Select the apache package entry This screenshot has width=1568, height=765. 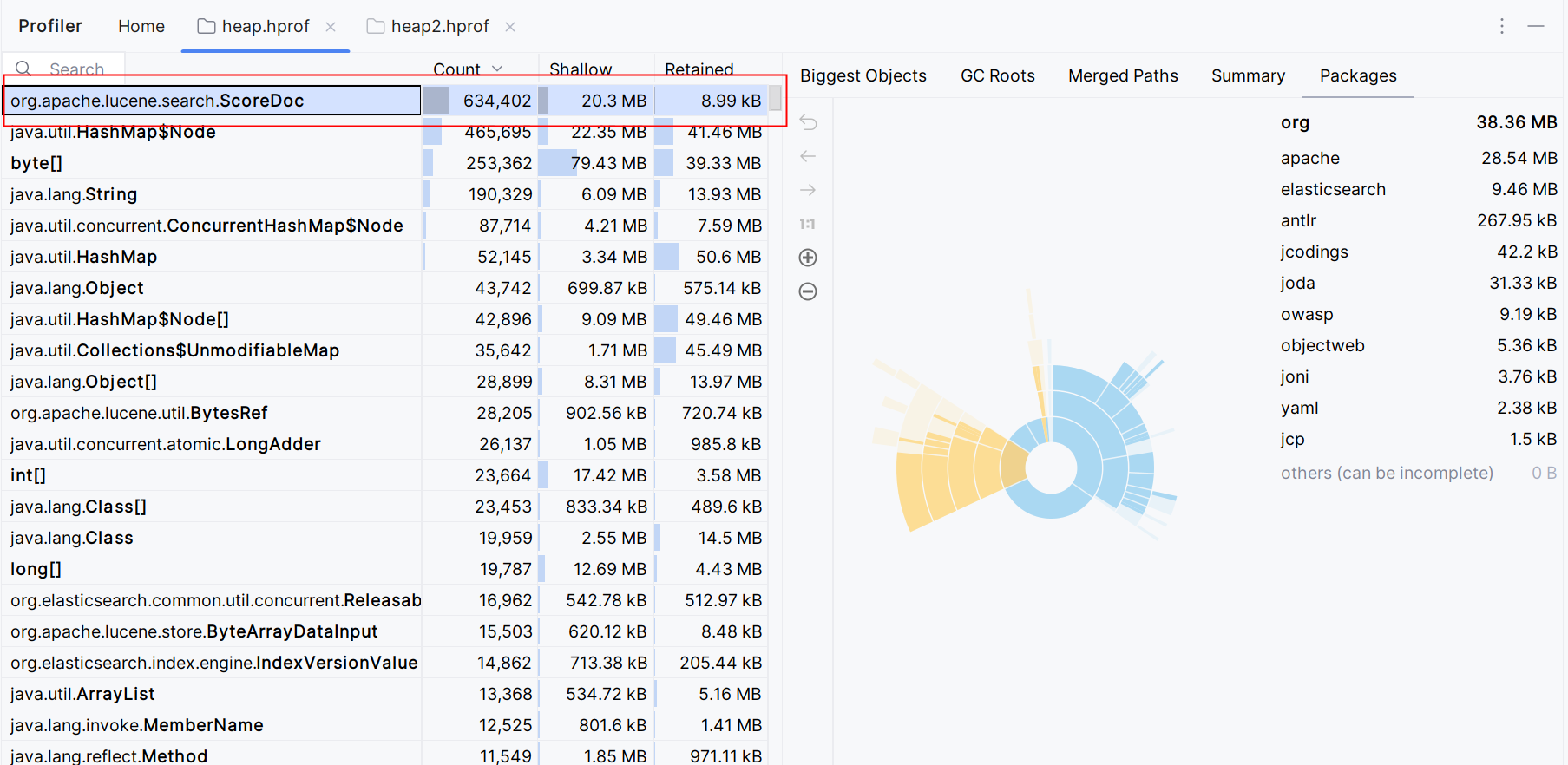point(1309,159)
